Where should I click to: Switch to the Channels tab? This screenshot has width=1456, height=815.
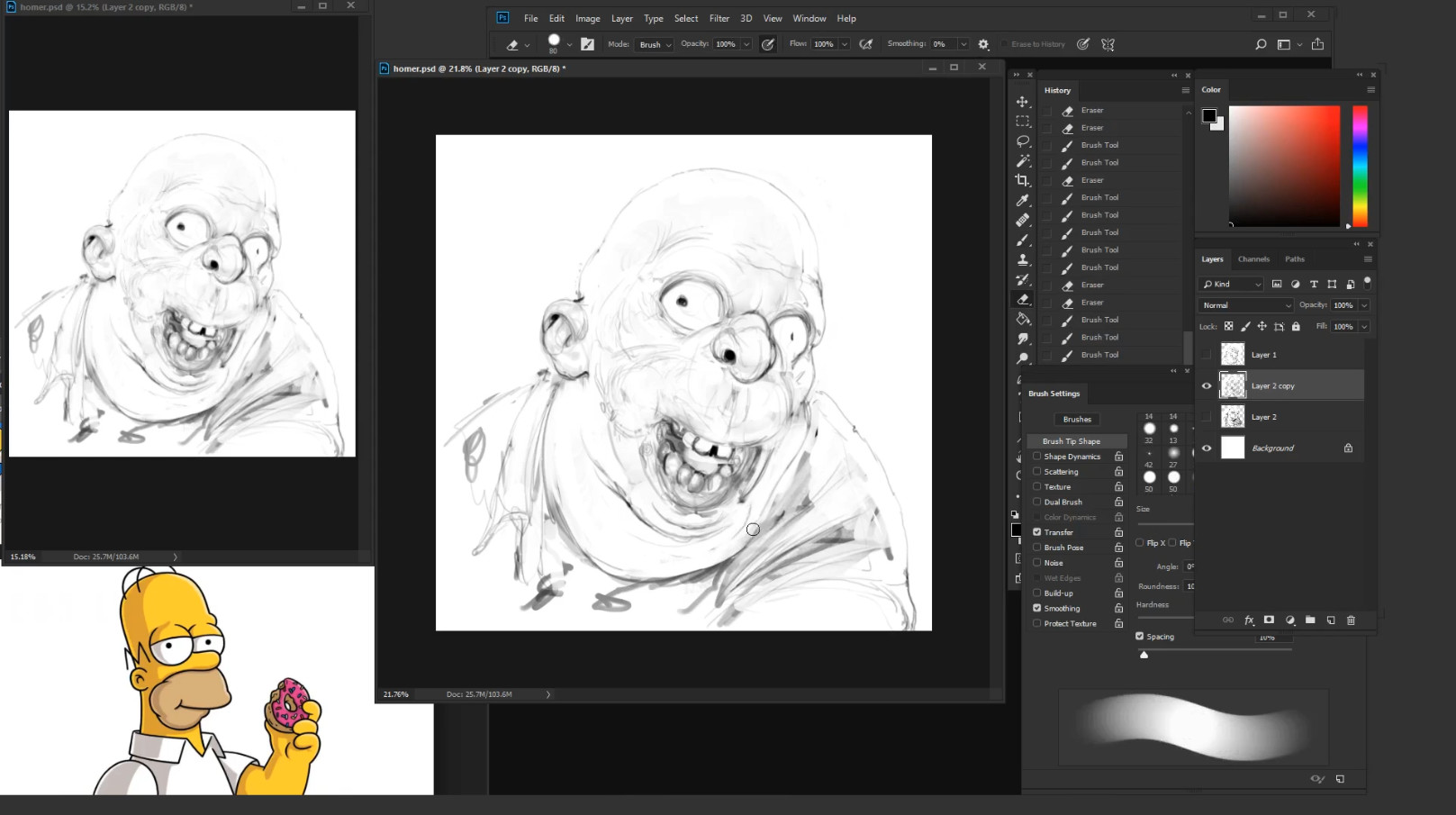[1253, 258]
